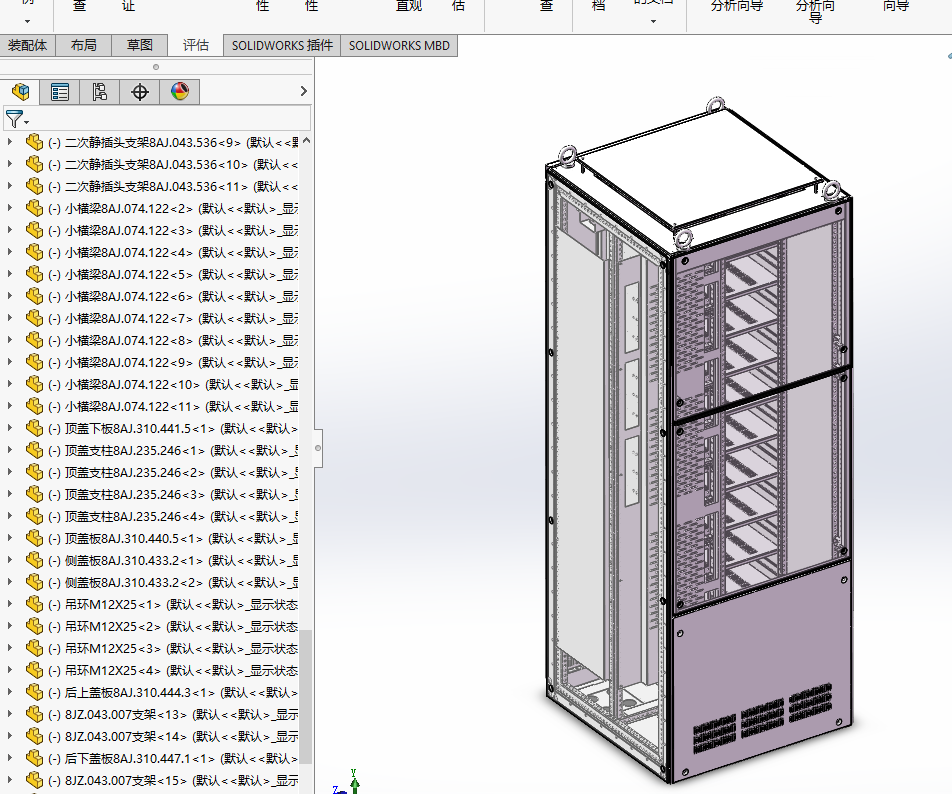Image resolution: width=952 pixels, height=794 pixels.
Task: Open the filter dropdown arrow beside funnel
Action: [27, 123]
